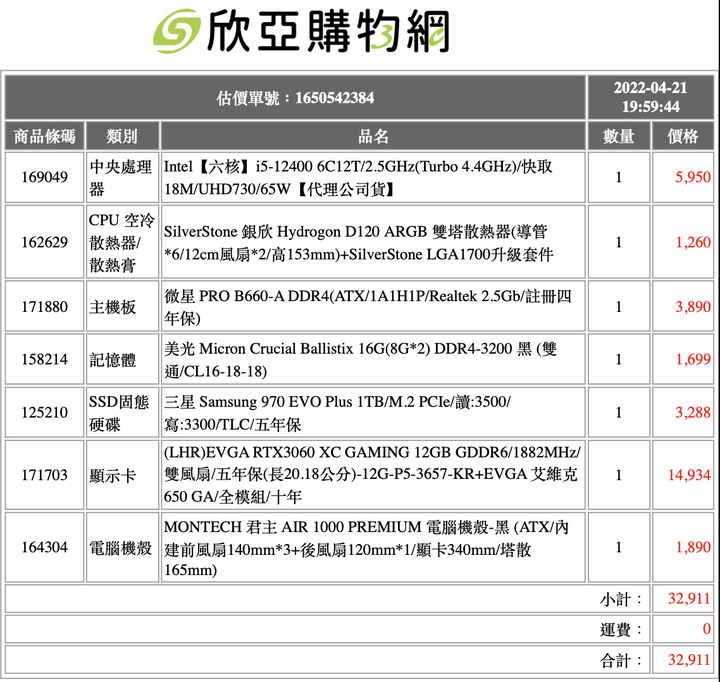
Task: Click quantity 1 in the i5-12400 row
Action: (619, 177)
